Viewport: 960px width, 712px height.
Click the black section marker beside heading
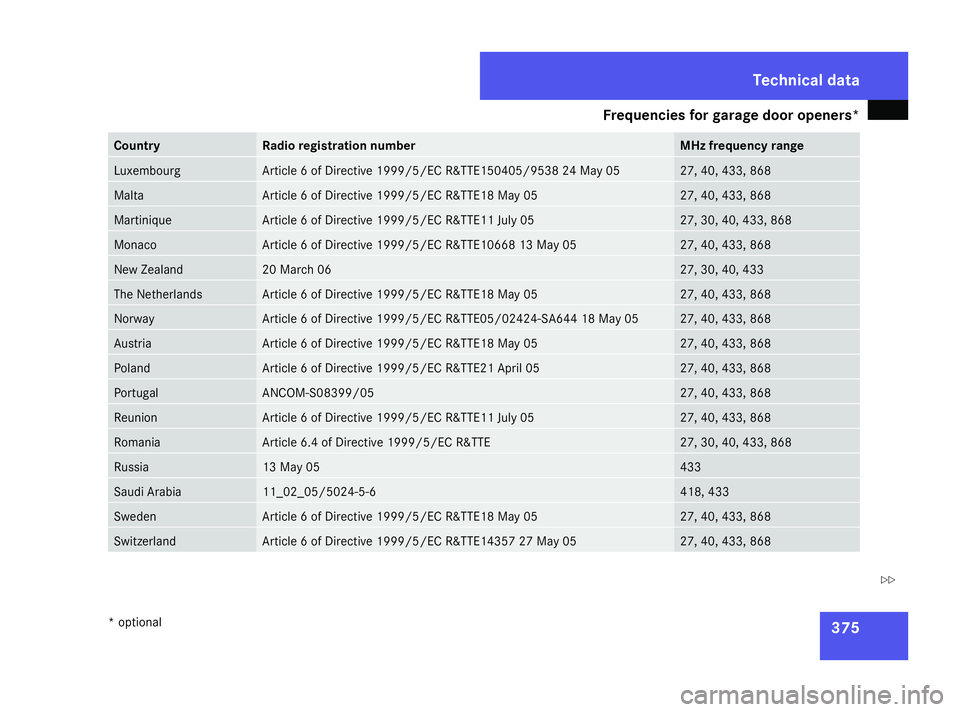[887, 110]
